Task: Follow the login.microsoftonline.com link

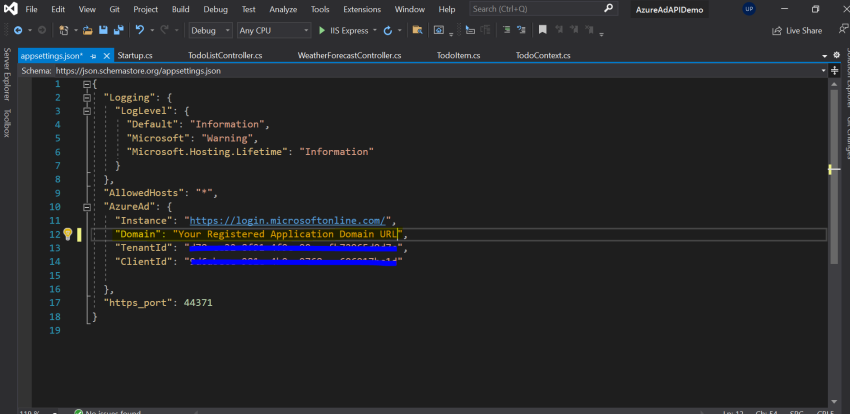Action: tap(290, 220)
